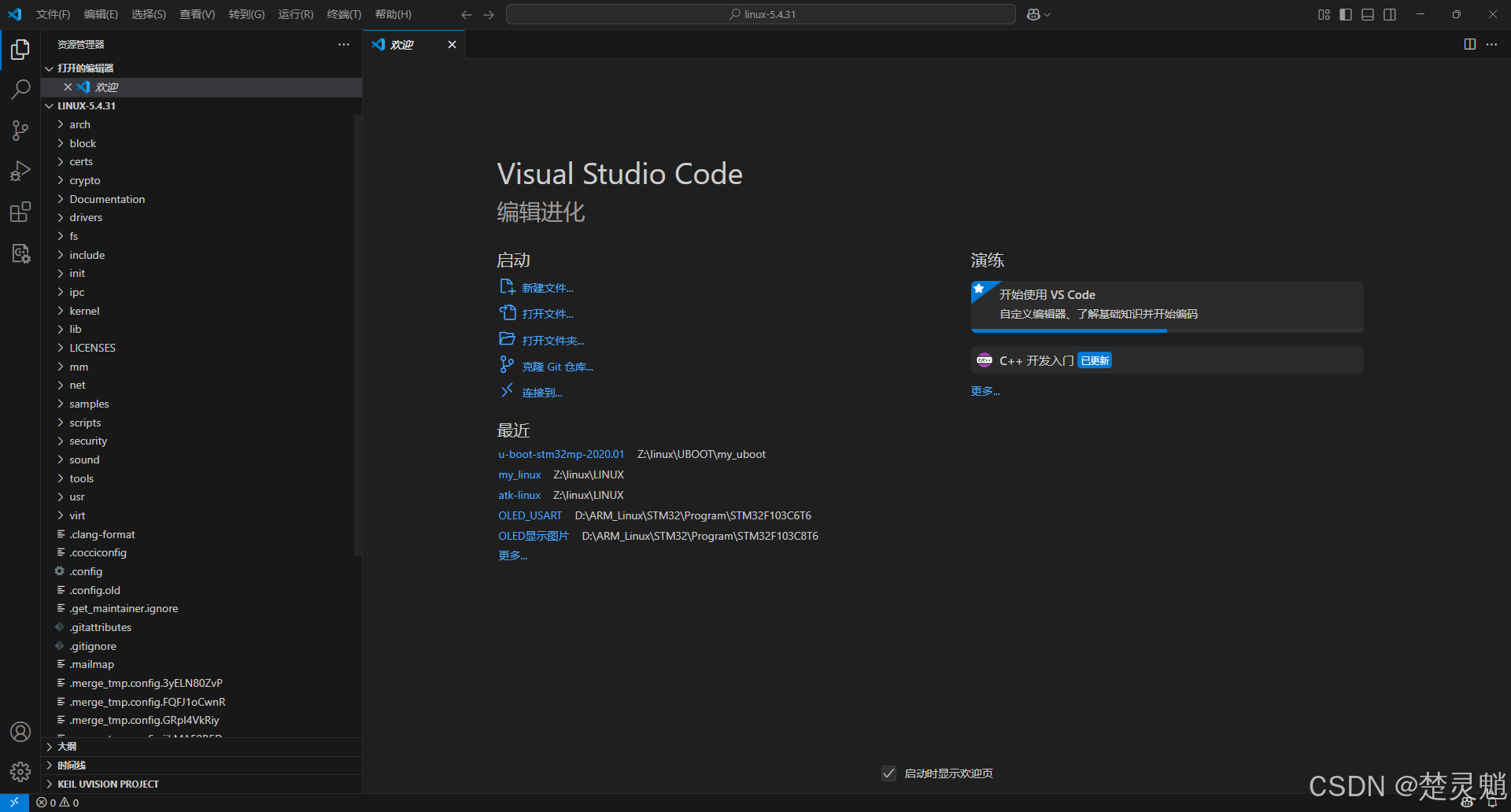This screenshot has width=1511, height=812.
Task: Click the Connect to link
Action: click(x=541, y=393)
